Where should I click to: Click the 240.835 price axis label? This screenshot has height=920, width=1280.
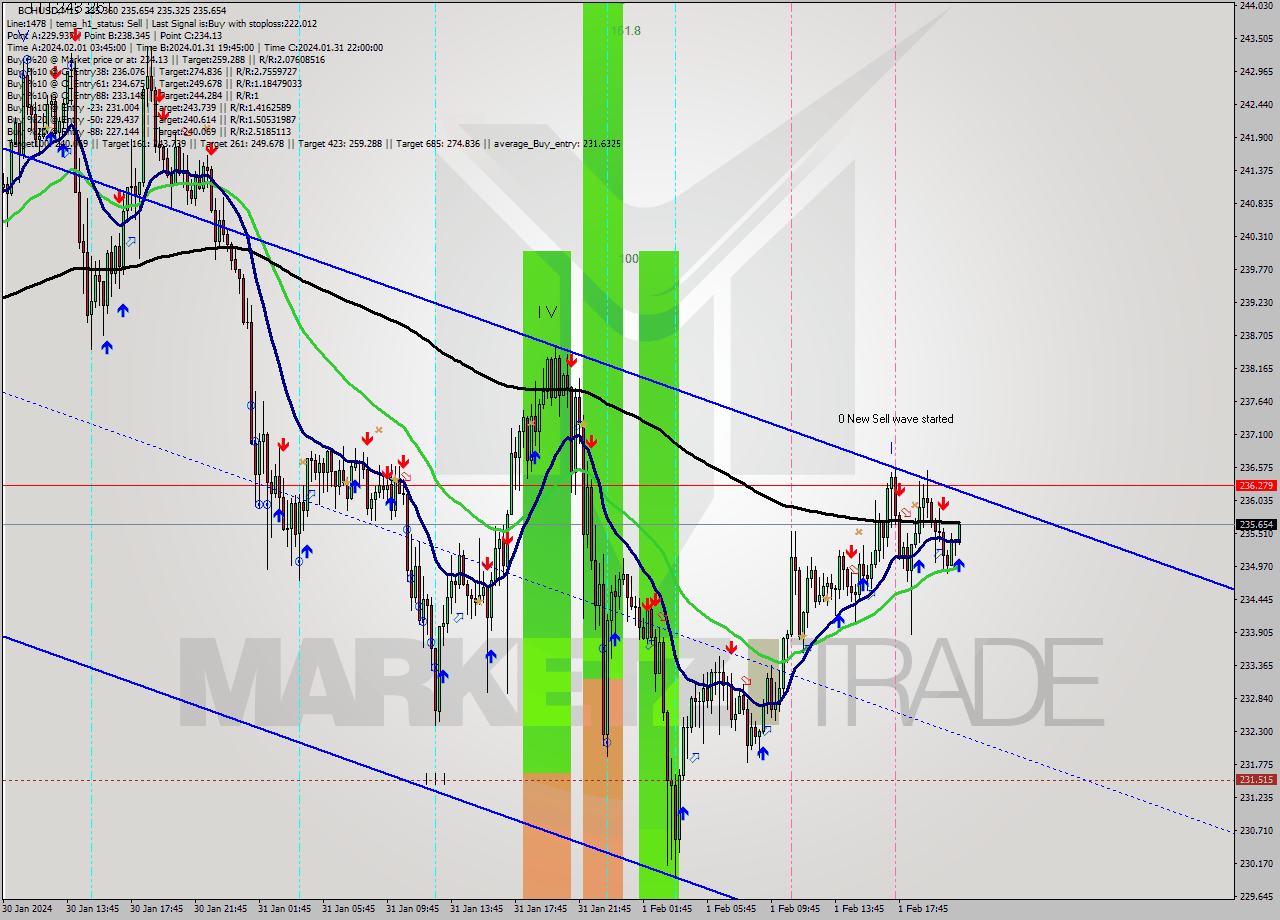coord(1255,204)
